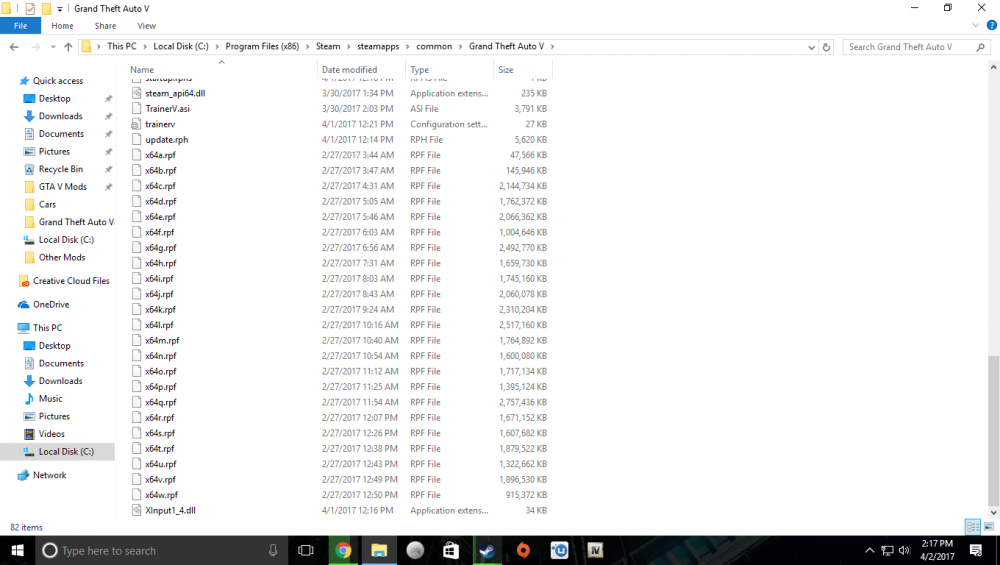Go to Program Files (x86) in the address bar
Image resolution: width=1000 pixels, height=565 pixels.
pyautogui.click(x=262, y=47)
